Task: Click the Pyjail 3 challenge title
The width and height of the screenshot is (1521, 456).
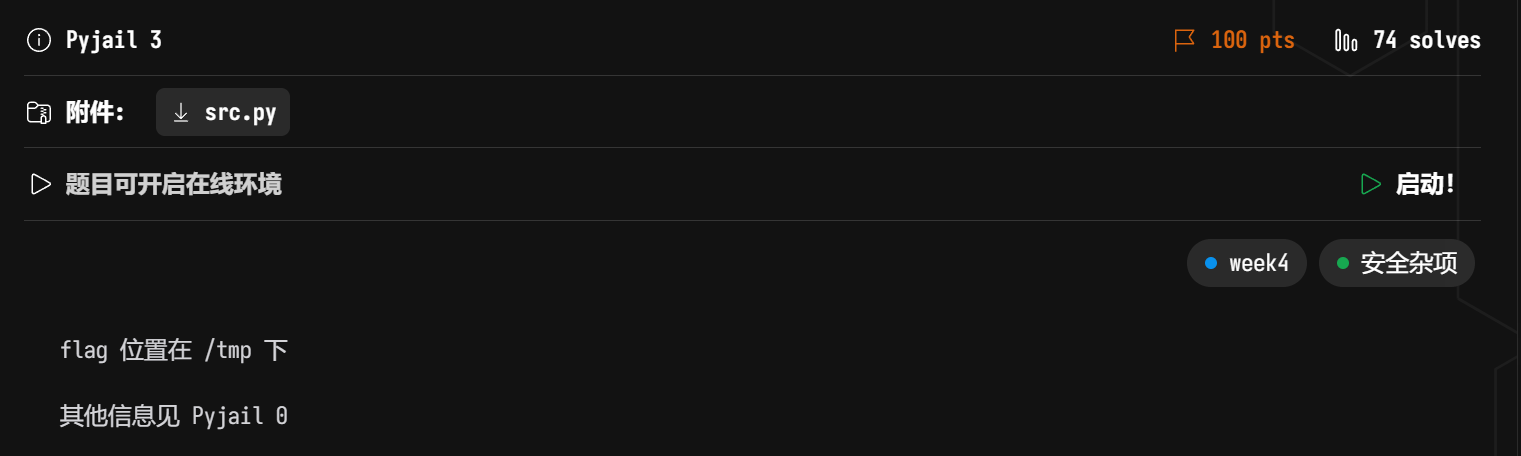Action: point(114,40)
